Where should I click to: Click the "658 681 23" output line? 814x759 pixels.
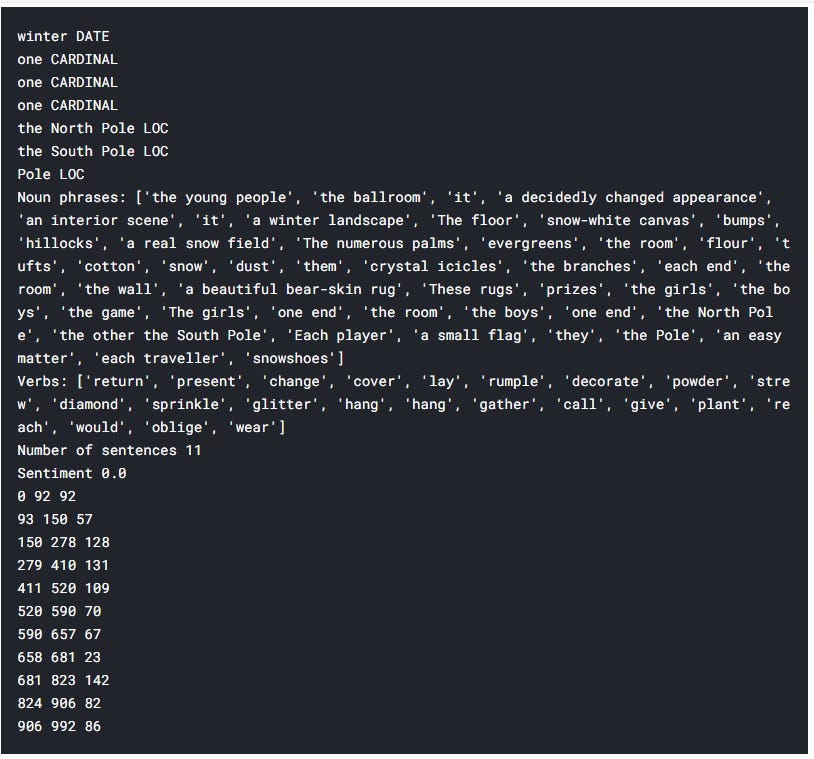tap(59, 657)
